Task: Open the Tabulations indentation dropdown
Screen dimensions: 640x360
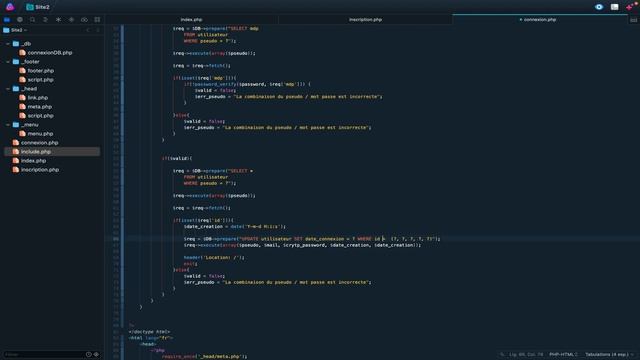Action: coord(609,354)
